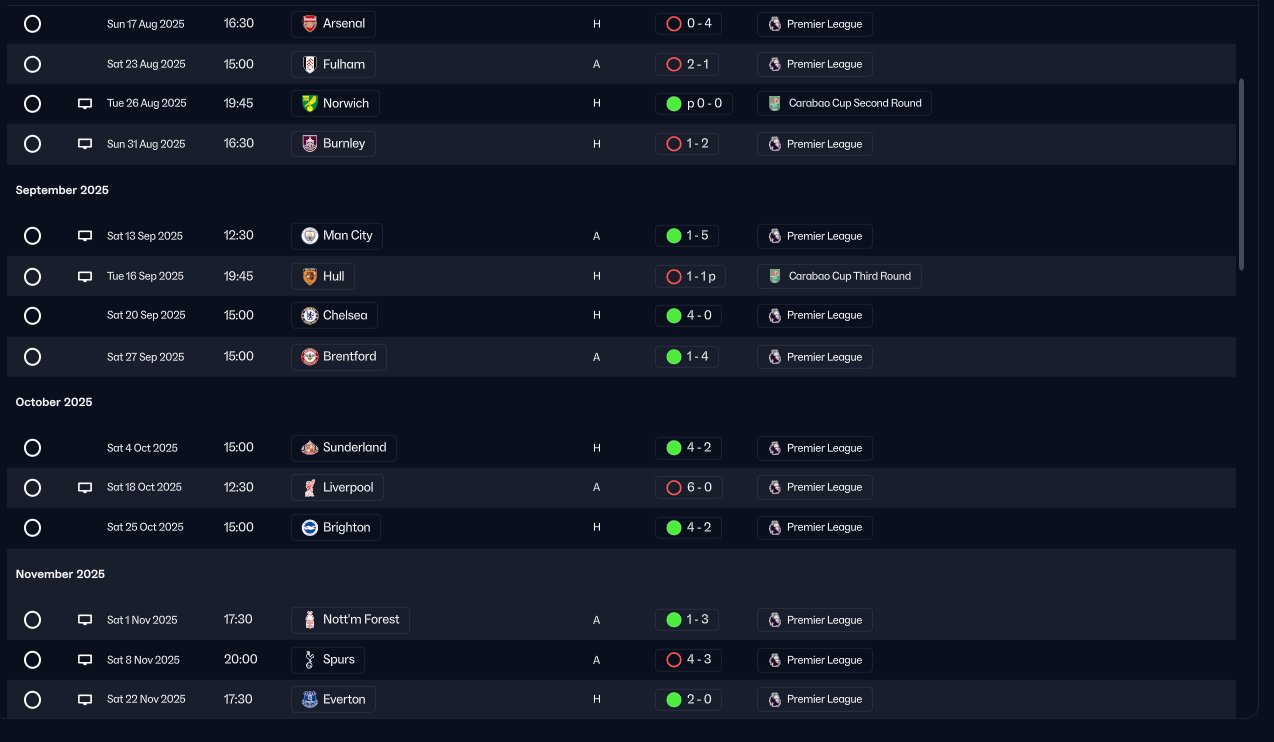The width and height of the screenshot is (1274, 742).
Task: Click the Premier League lion icon on the Everton row
Action: pos(774,699)
